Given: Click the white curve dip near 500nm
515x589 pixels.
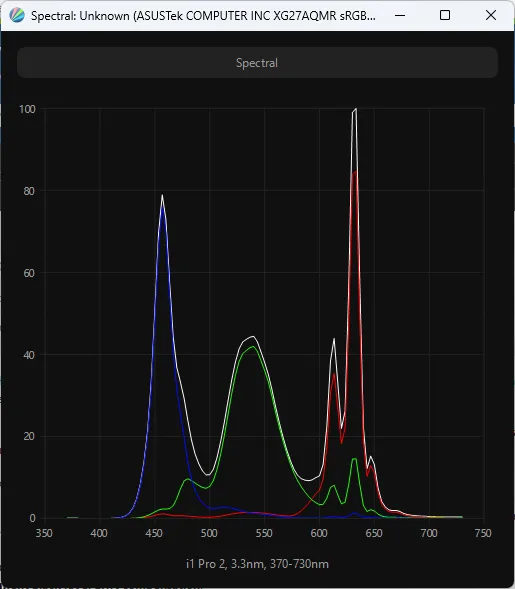Looking at the screenshot, I should [207, 475].
